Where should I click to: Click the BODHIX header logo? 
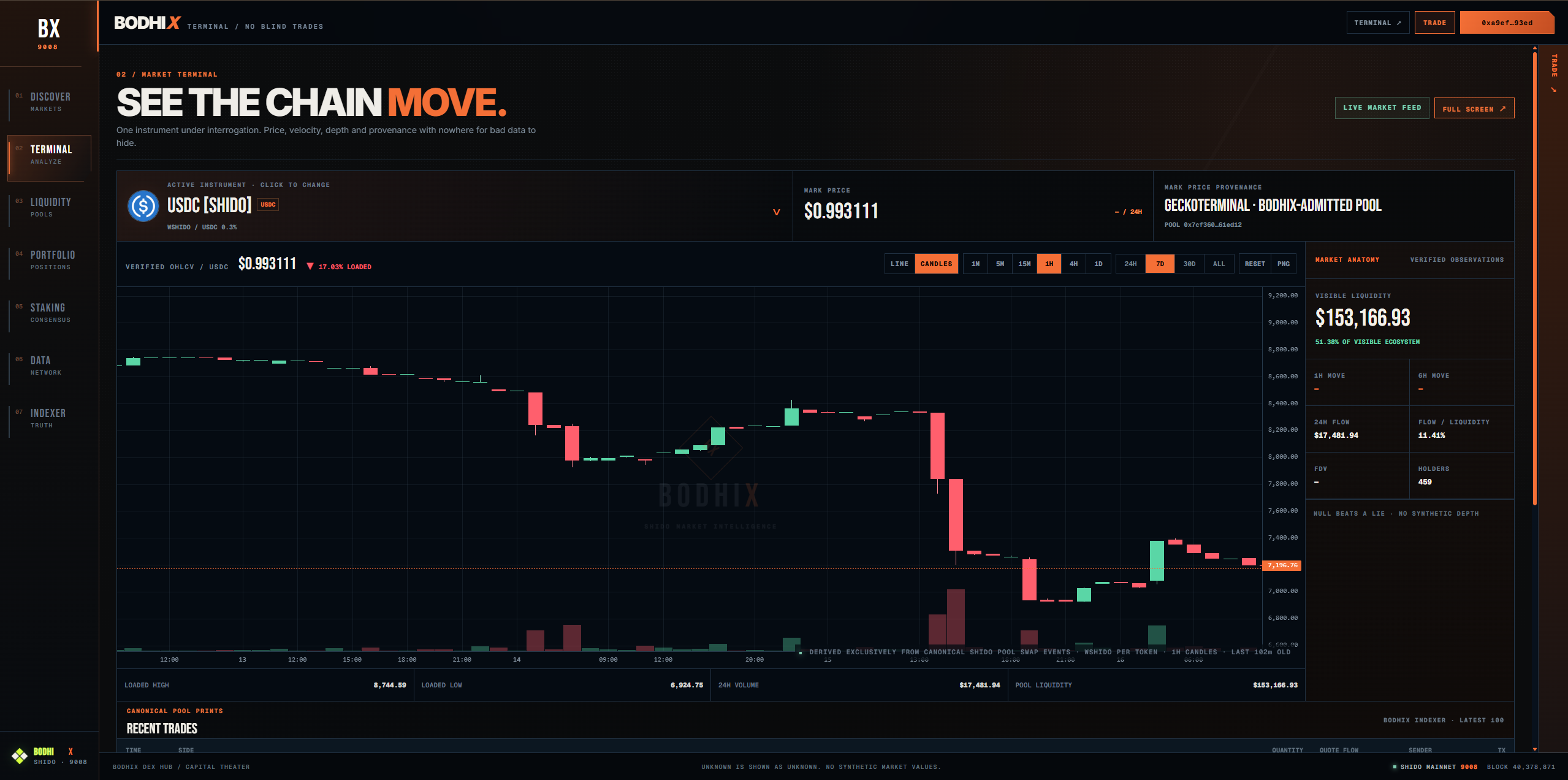pyautogui.click(x=147, y=23)
